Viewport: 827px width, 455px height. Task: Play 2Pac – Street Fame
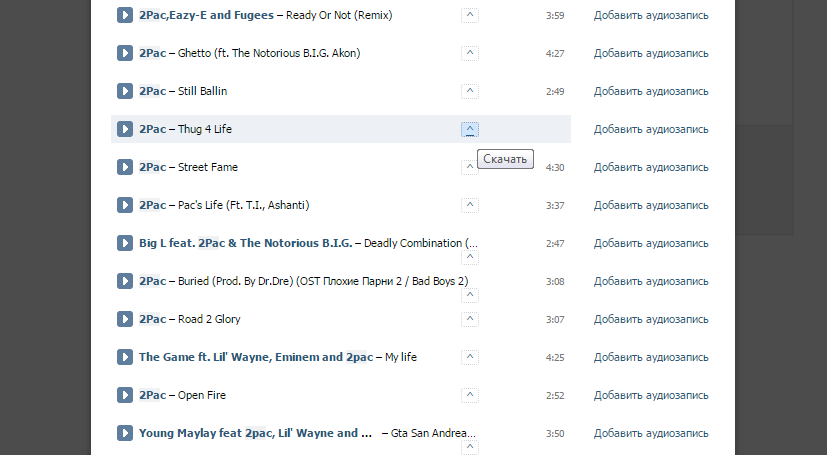124,167
